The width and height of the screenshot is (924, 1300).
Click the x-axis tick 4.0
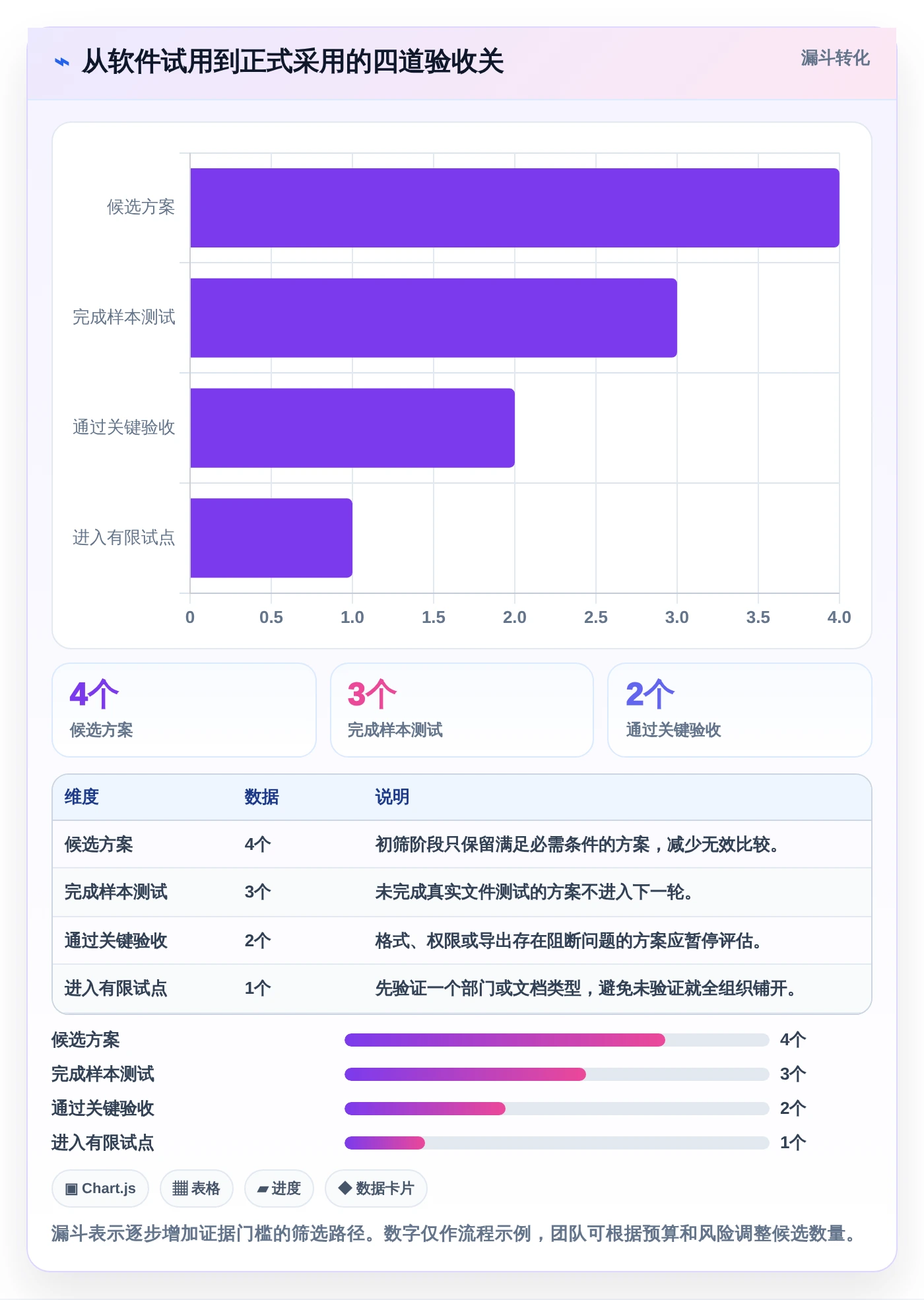[839, 617]
